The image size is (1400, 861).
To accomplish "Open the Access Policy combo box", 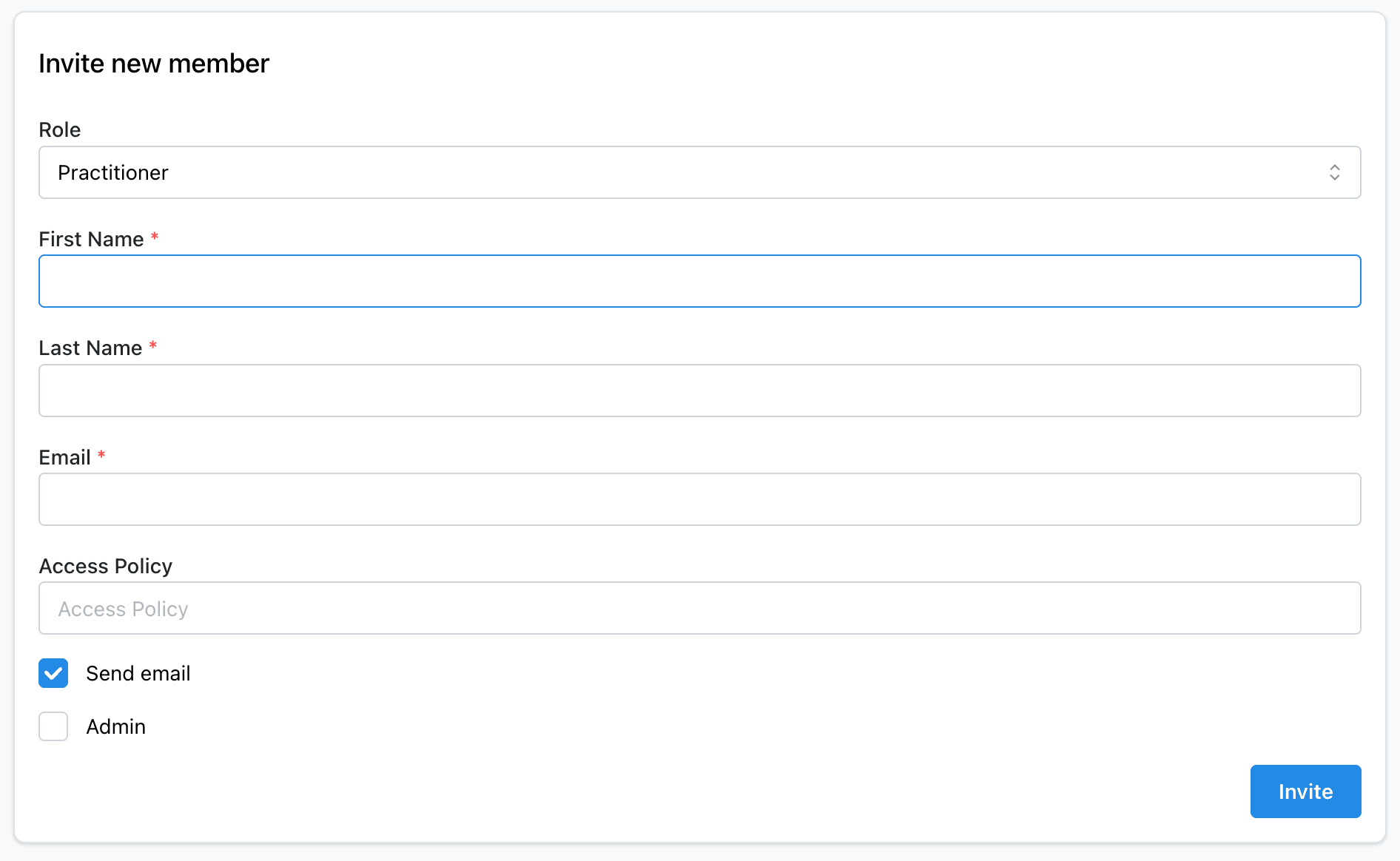I will click(x=699, y=608).
